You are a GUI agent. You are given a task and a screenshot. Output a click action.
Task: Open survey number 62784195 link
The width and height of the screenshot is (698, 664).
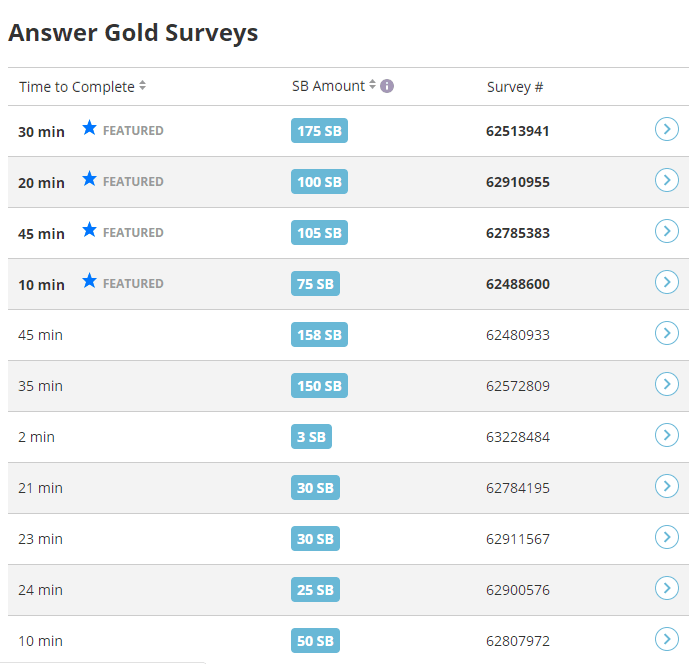tap(518, 488)
